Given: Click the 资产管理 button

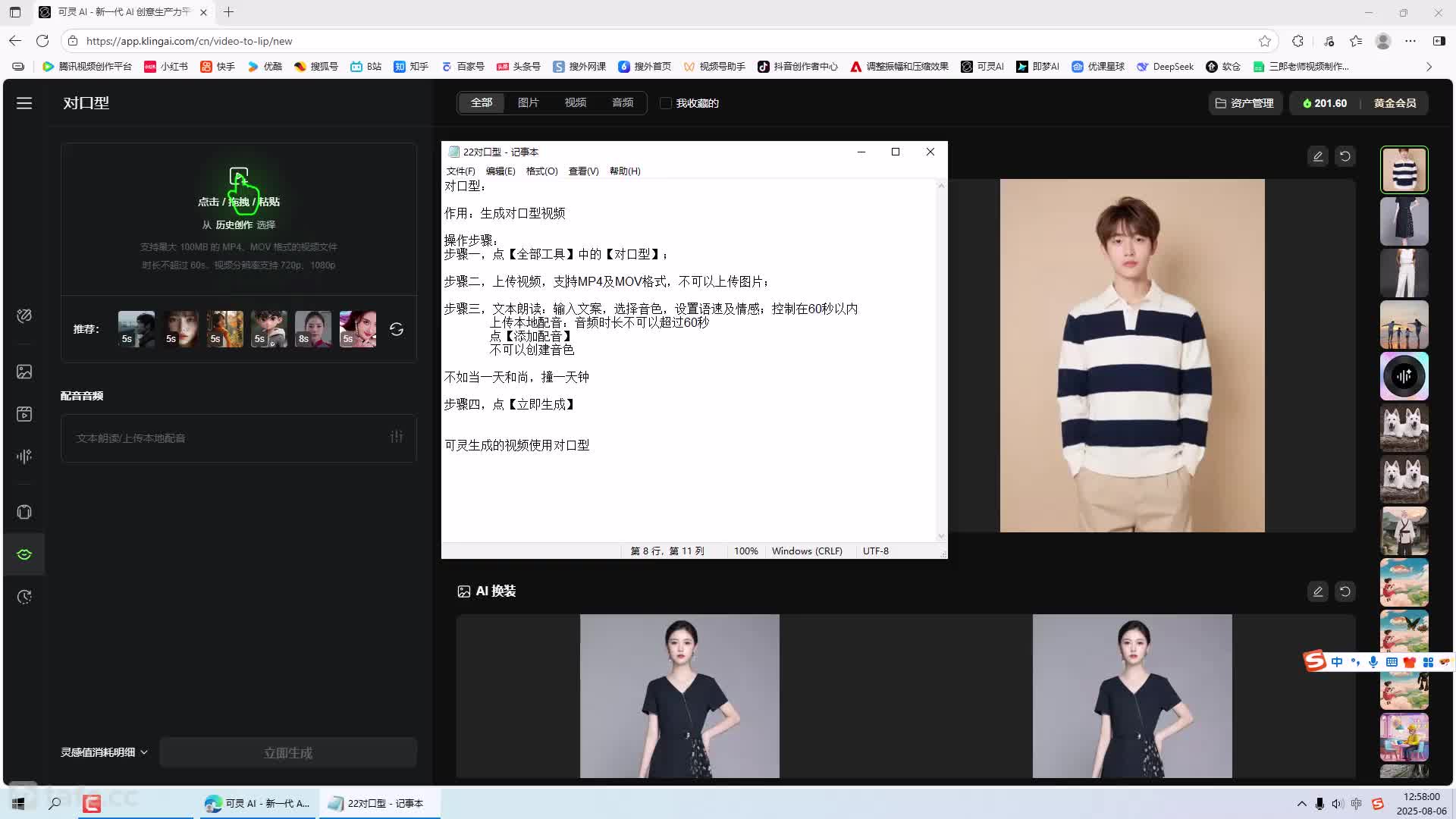Looking at the screenshot, I should coord(1245,103).
